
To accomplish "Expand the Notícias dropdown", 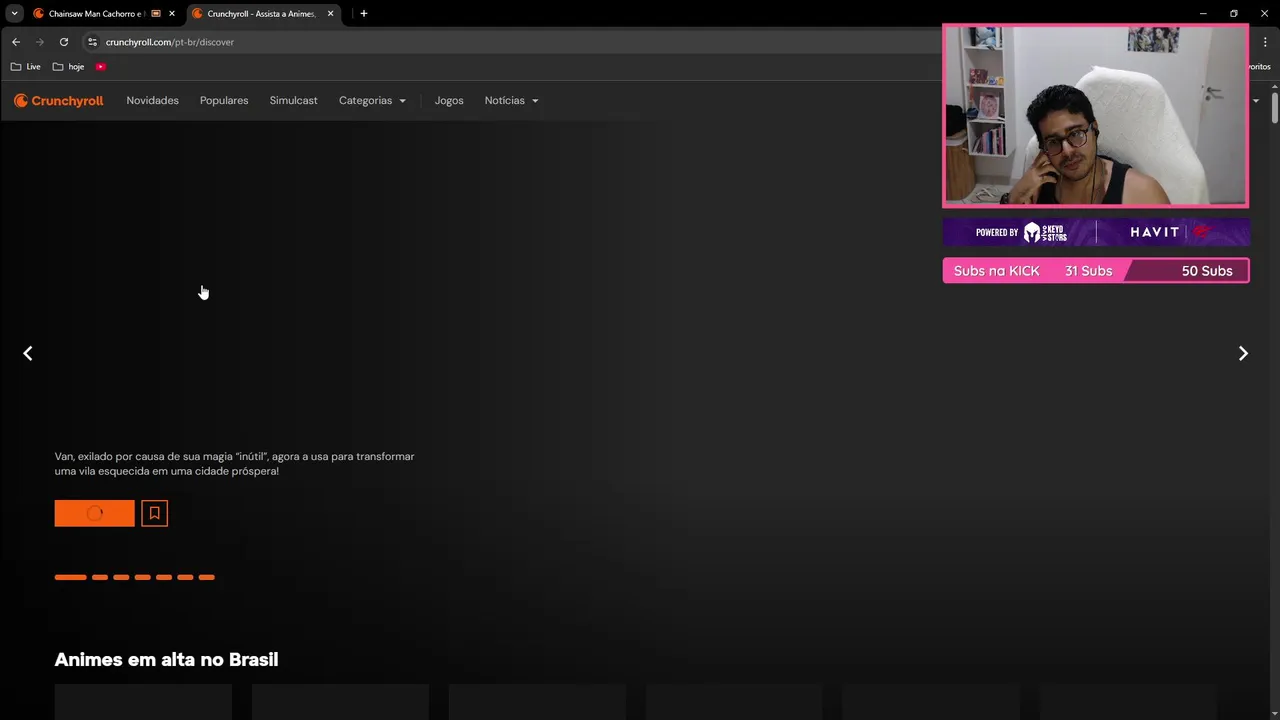I will 511,101.
